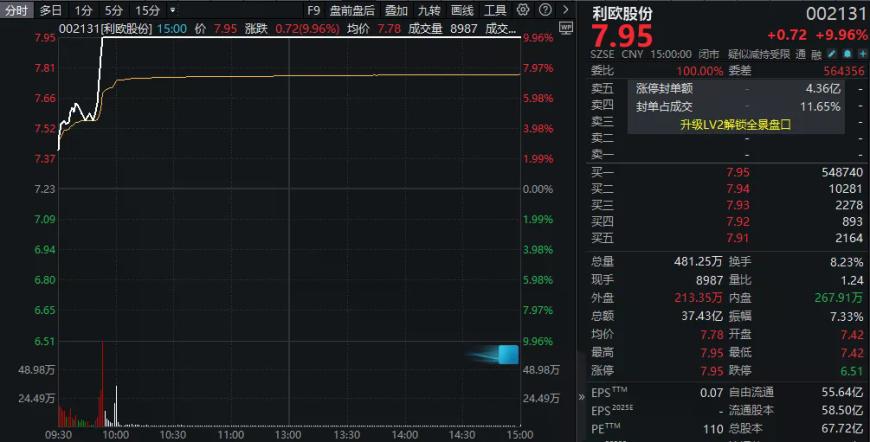Screen dimensions: 870x442
Task: Add stock with the plus icon
Action: 861,54
